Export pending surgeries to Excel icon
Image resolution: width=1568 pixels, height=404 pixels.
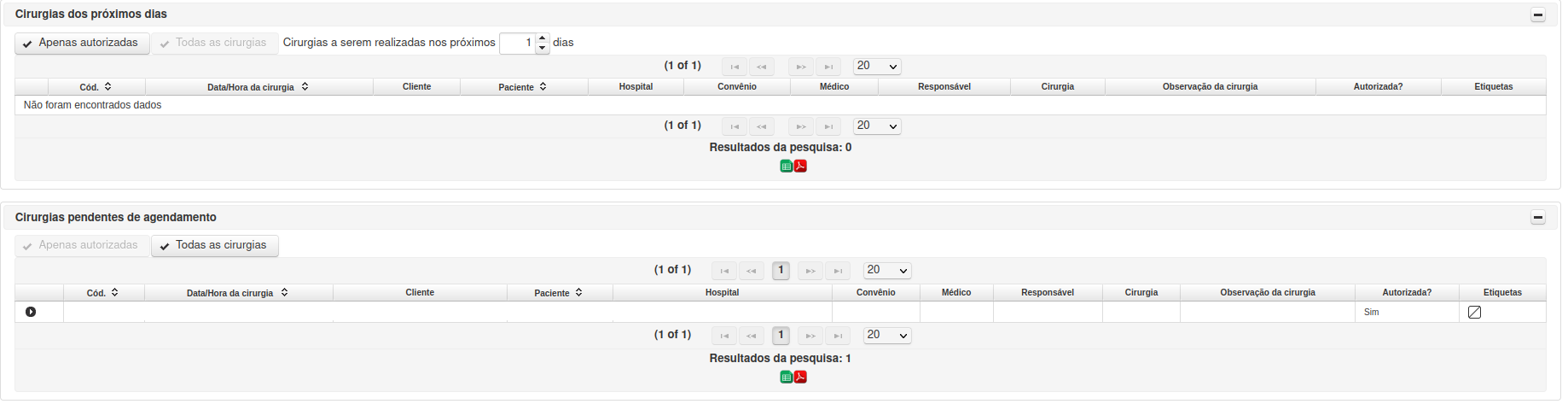(x=787, y=377)
